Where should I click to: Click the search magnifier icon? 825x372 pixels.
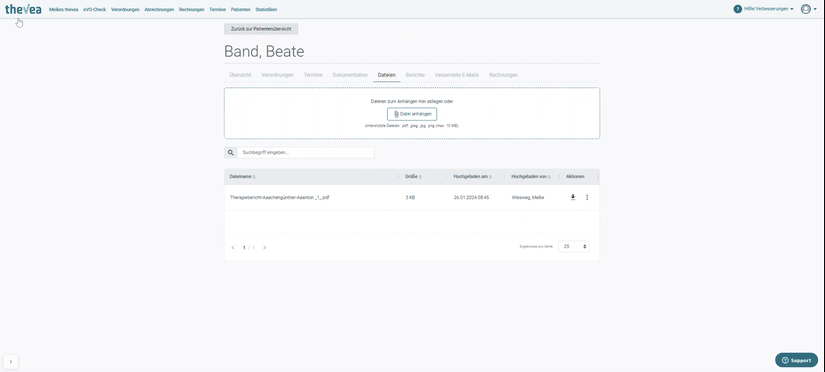230,153
